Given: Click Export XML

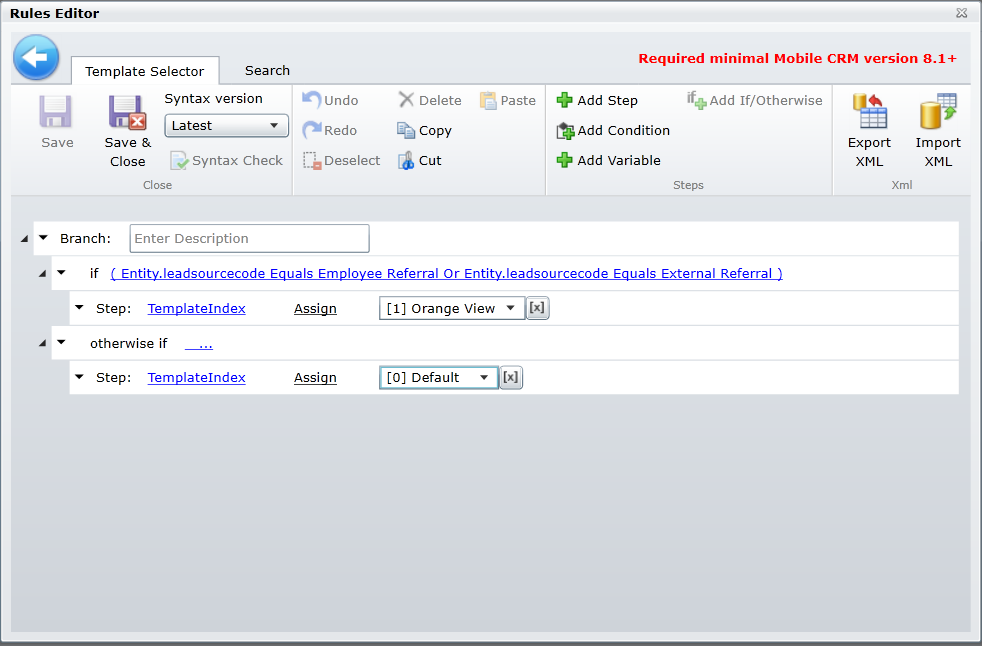Looking at the screenshot, I should click(869, 130).
